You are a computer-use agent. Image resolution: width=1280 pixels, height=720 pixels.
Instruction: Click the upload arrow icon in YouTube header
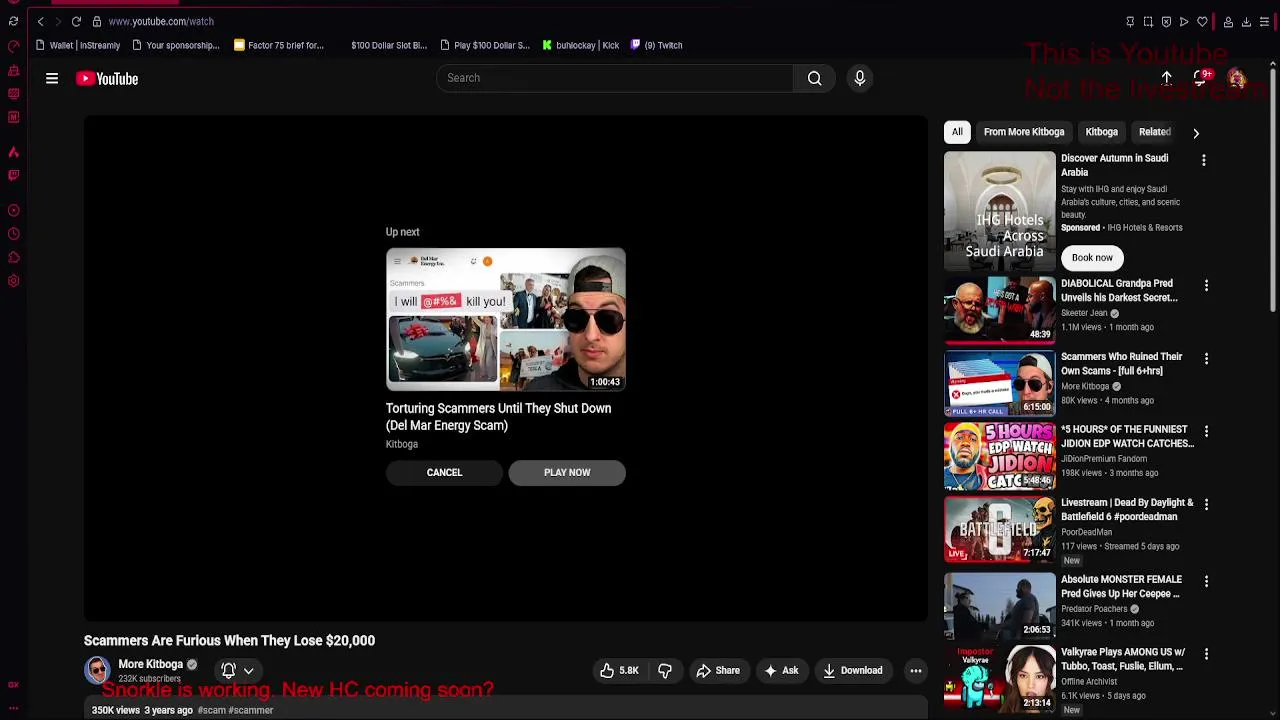(1167, 78)
